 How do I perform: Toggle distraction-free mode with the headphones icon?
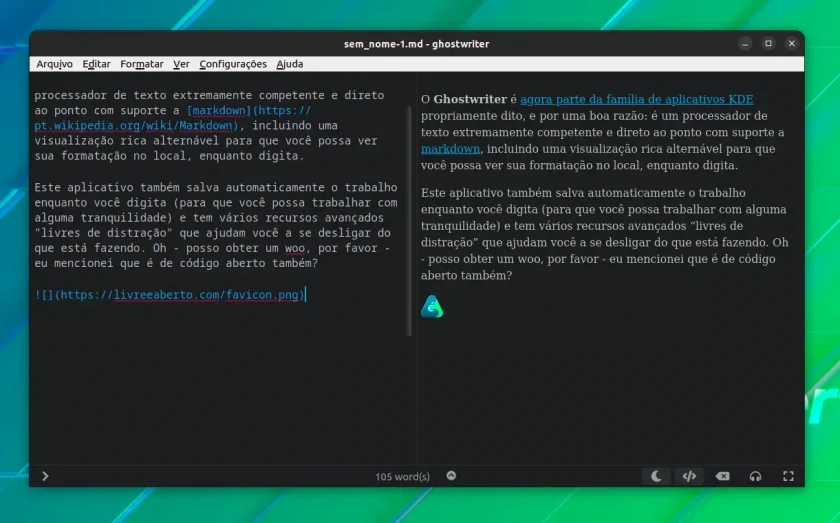coord(755,476)
